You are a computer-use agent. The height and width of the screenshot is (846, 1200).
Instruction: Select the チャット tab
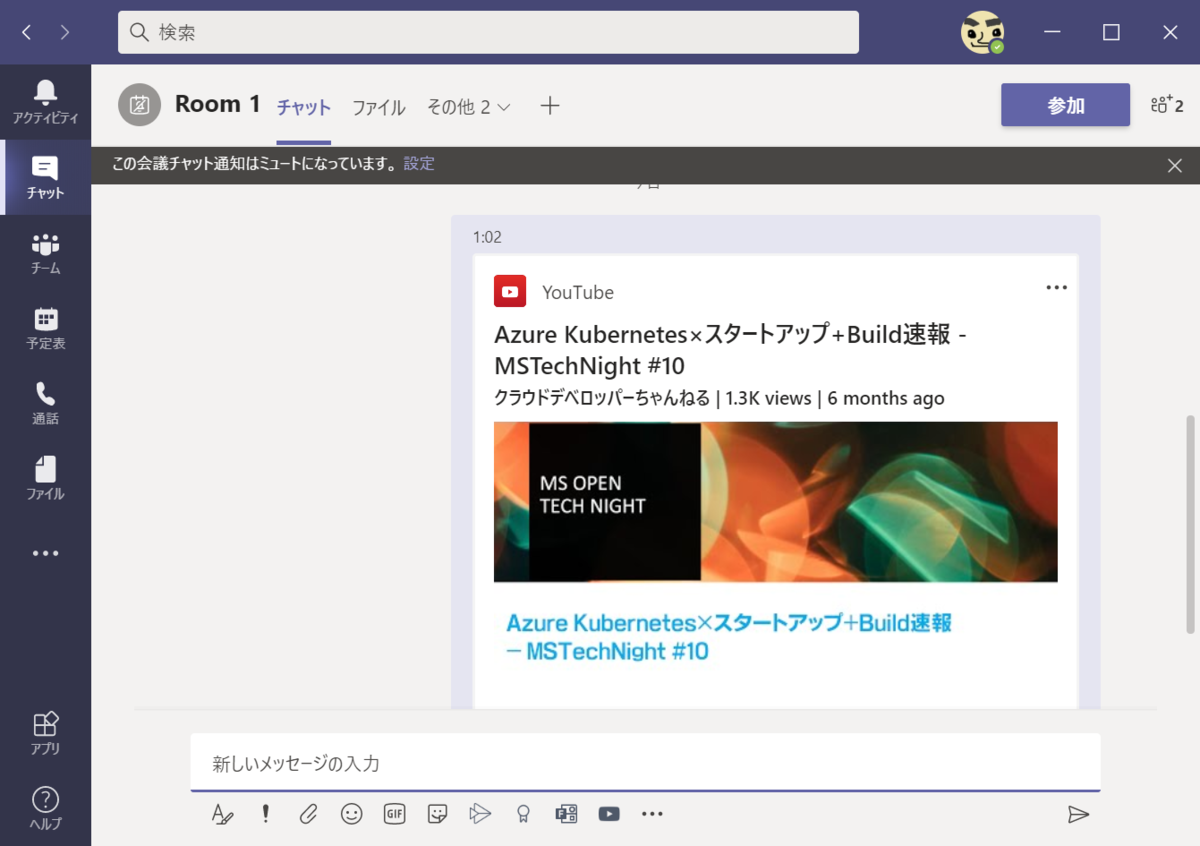click(x=303, y=107)
